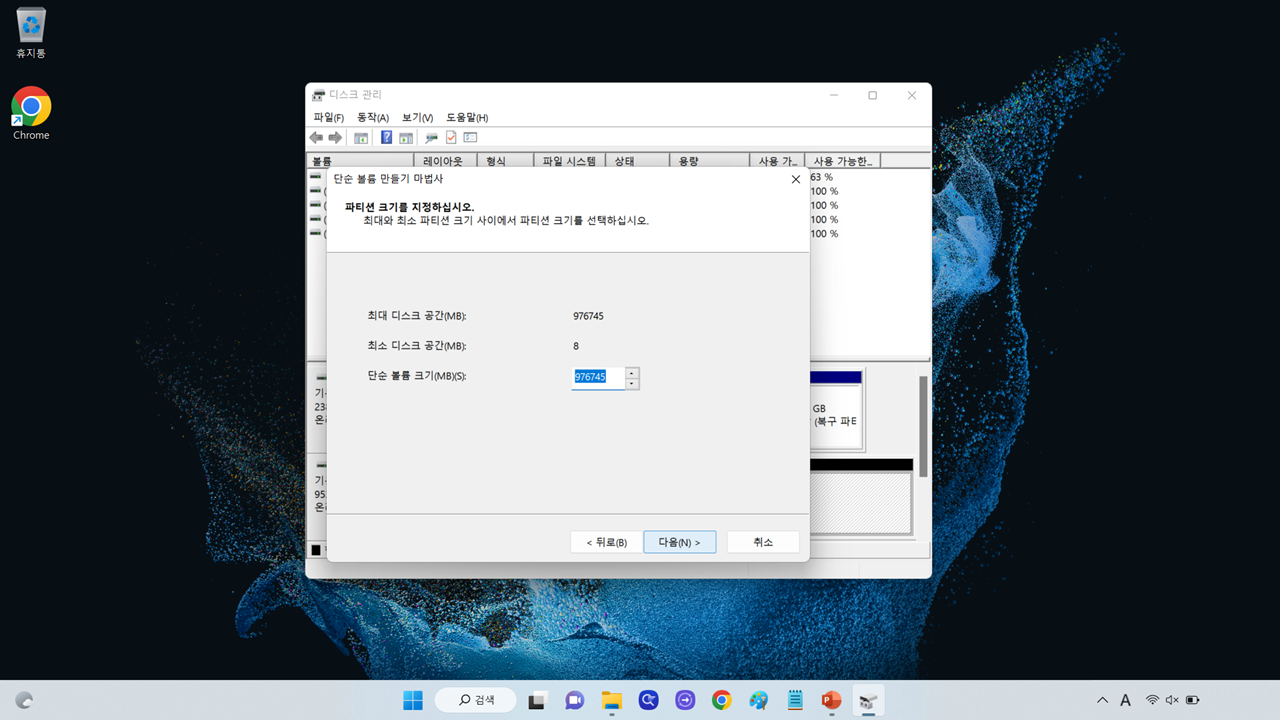
Task: Open Chrome from the desktop shortcut
Action: pyautogui.click(x=30, y=105)
